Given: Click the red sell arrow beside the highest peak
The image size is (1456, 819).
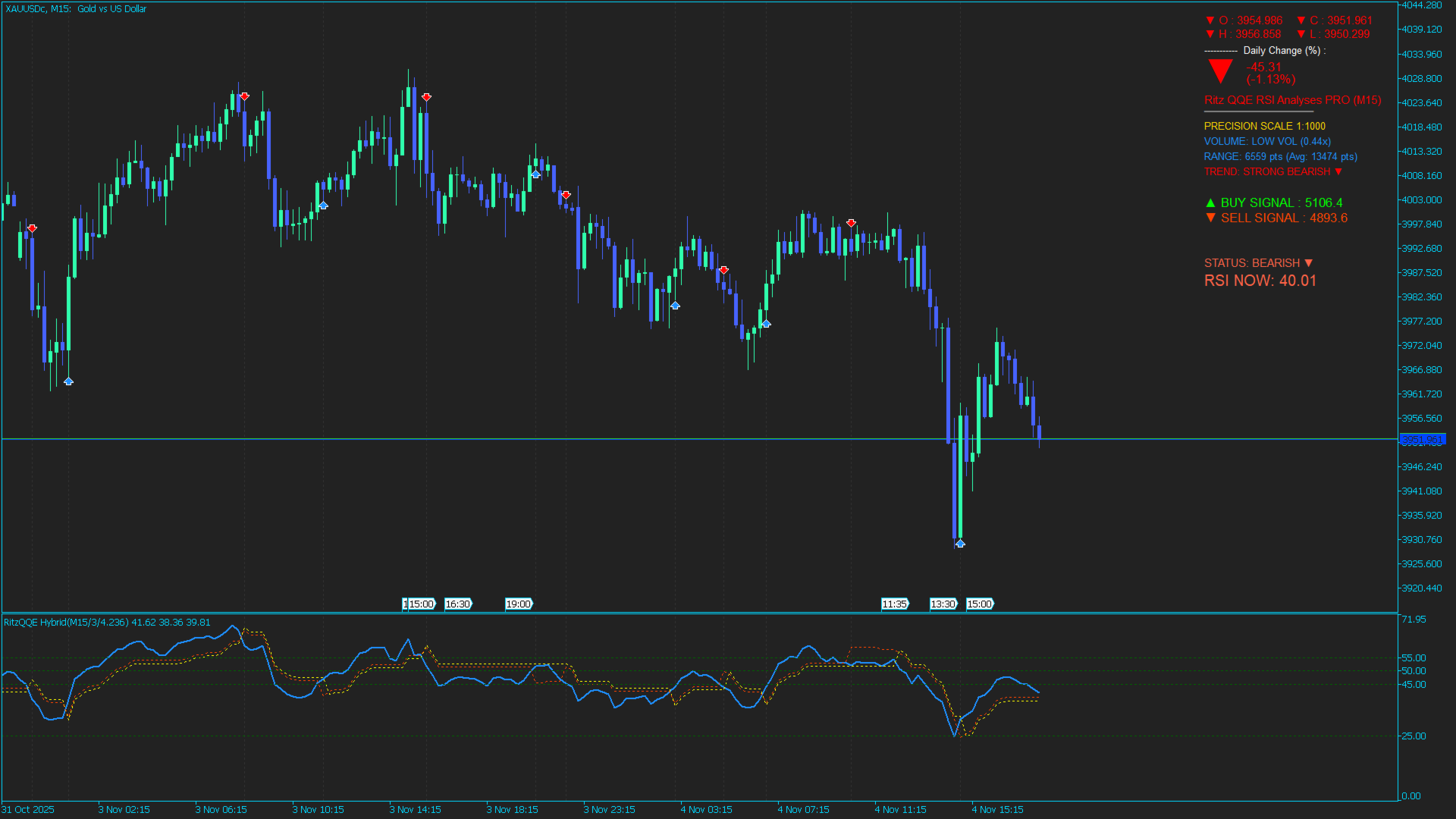Looking at the screenshot, I should pos(426,97).
